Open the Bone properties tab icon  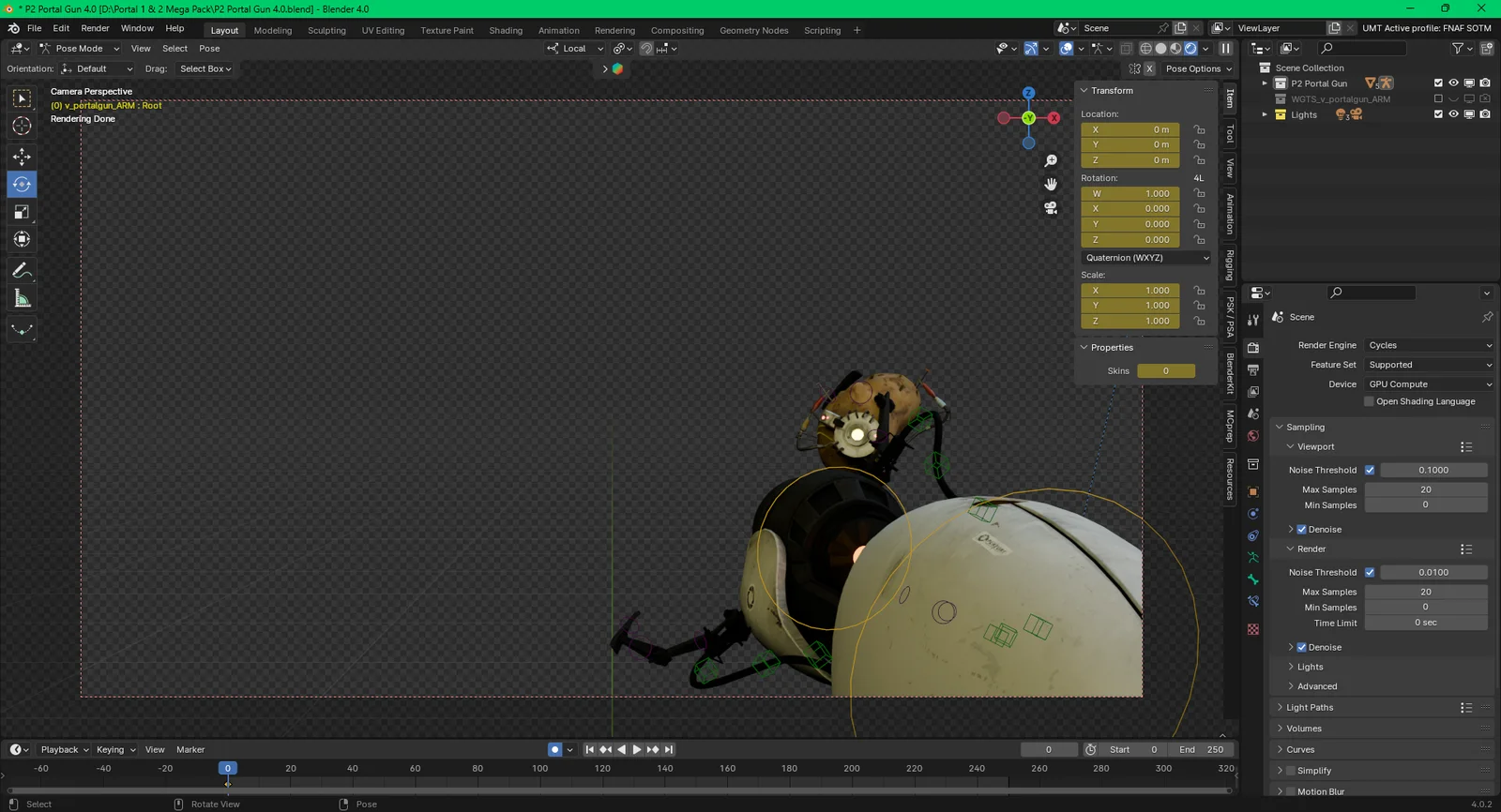(x=1253, y=579)
